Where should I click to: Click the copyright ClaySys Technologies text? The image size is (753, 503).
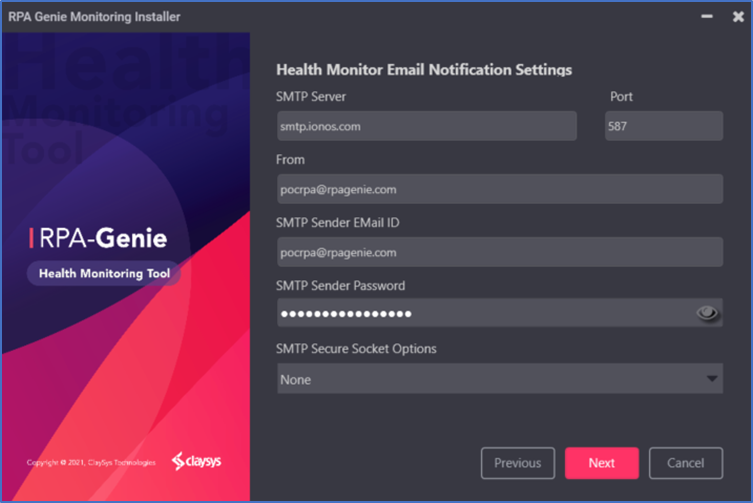(x=91, y=462)
